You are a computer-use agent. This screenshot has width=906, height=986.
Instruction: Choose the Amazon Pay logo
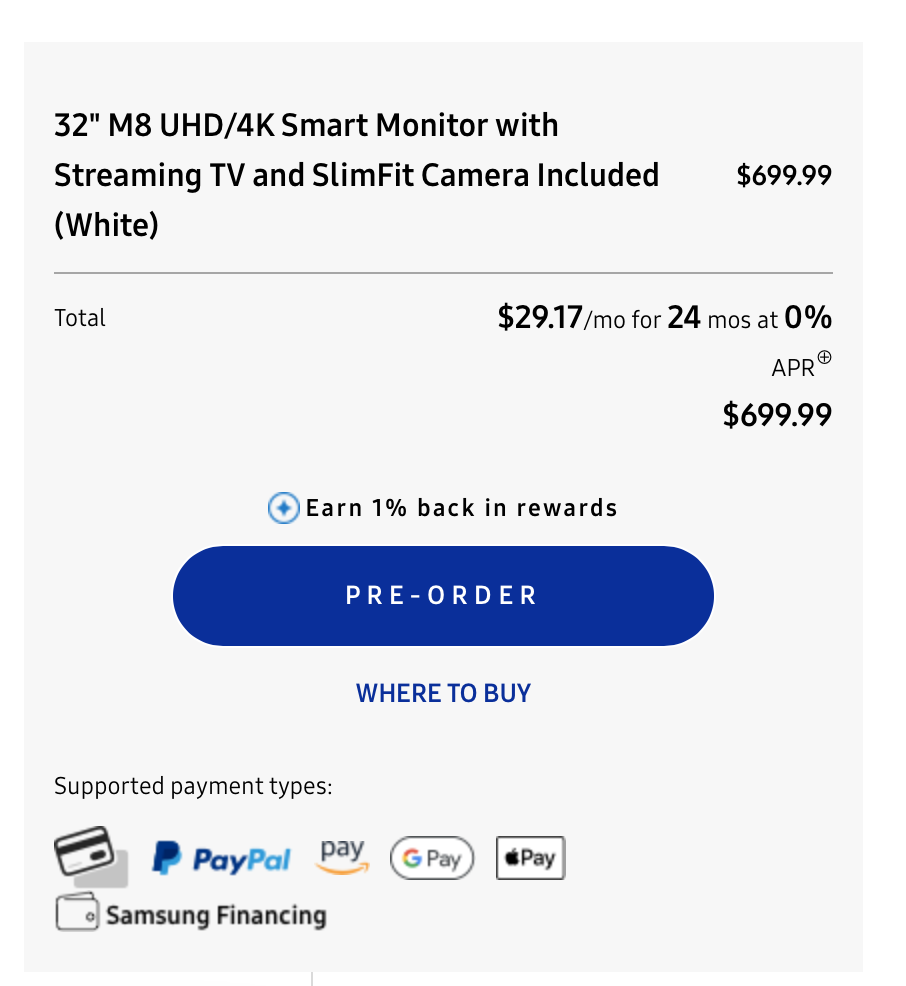[x=343, y=856]
